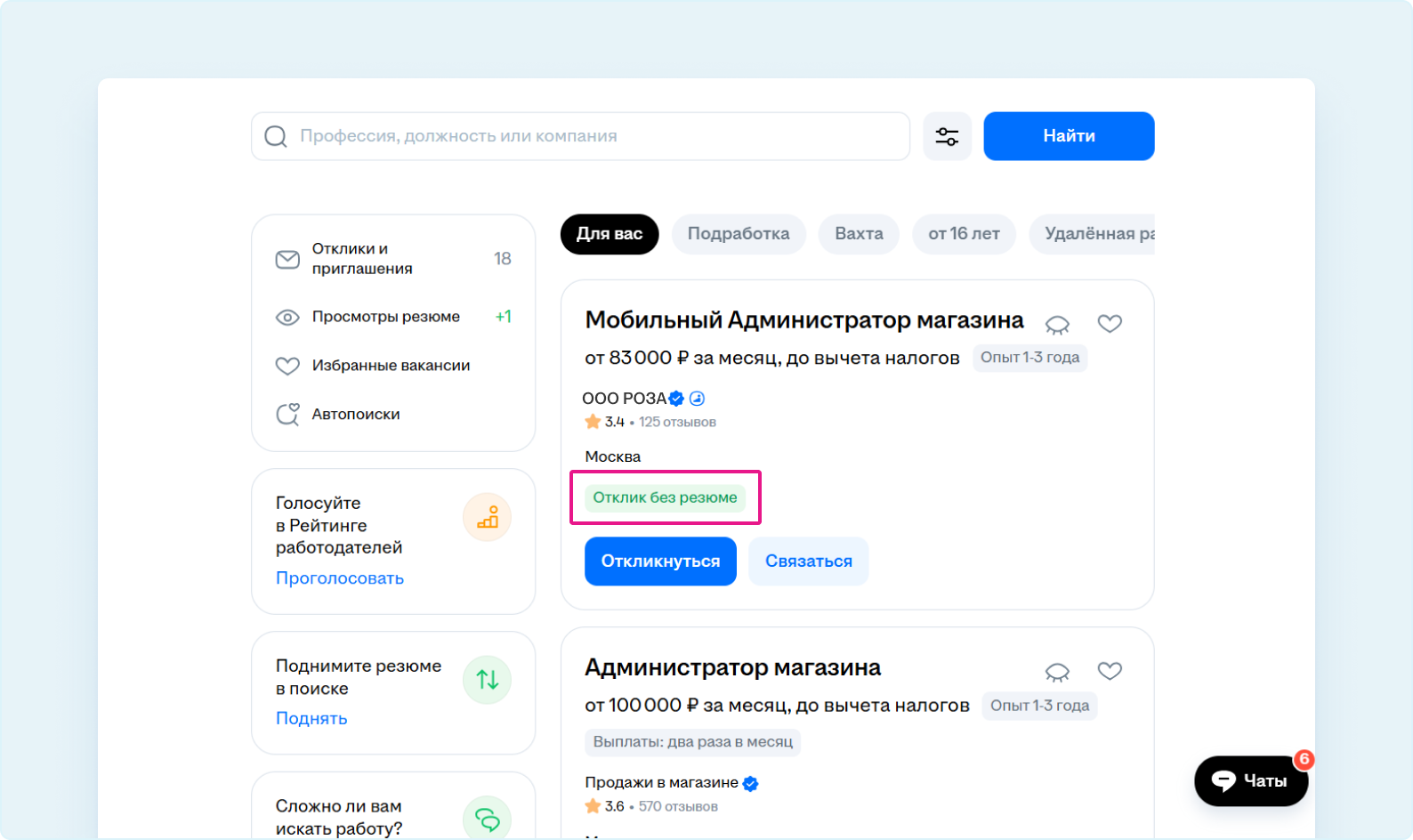The image size is (1413, 840).
Task: Click the green chat bubbles survey icon
Action: click(487, 819)
